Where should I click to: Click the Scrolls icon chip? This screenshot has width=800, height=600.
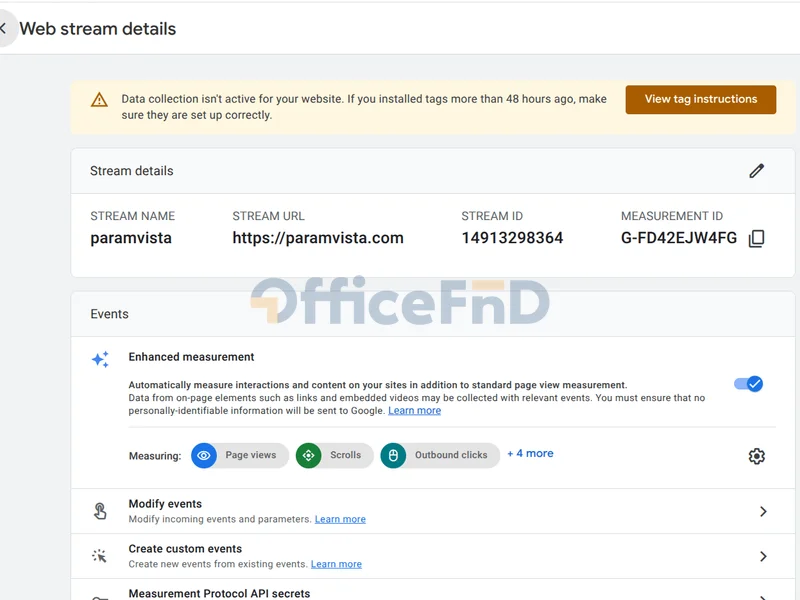[x=309, y=456]
